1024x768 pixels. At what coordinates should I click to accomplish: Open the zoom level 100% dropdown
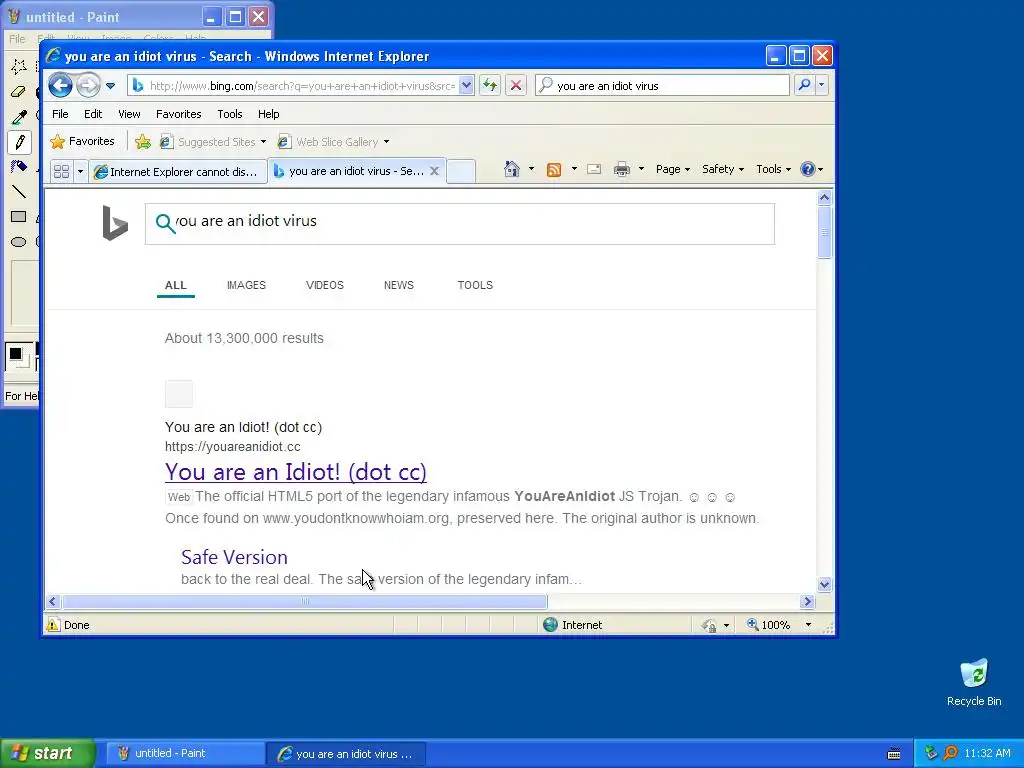click(808, 625)
